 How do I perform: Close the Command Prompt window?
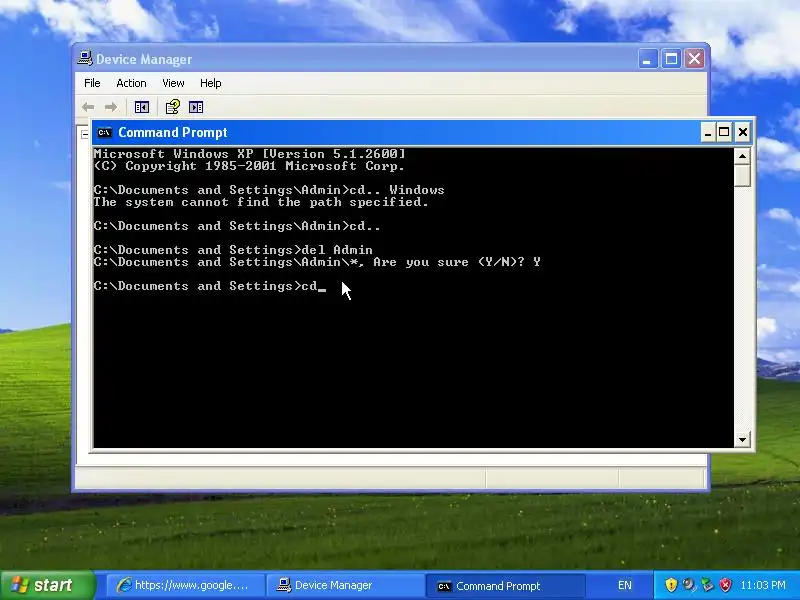click(743, 133)
